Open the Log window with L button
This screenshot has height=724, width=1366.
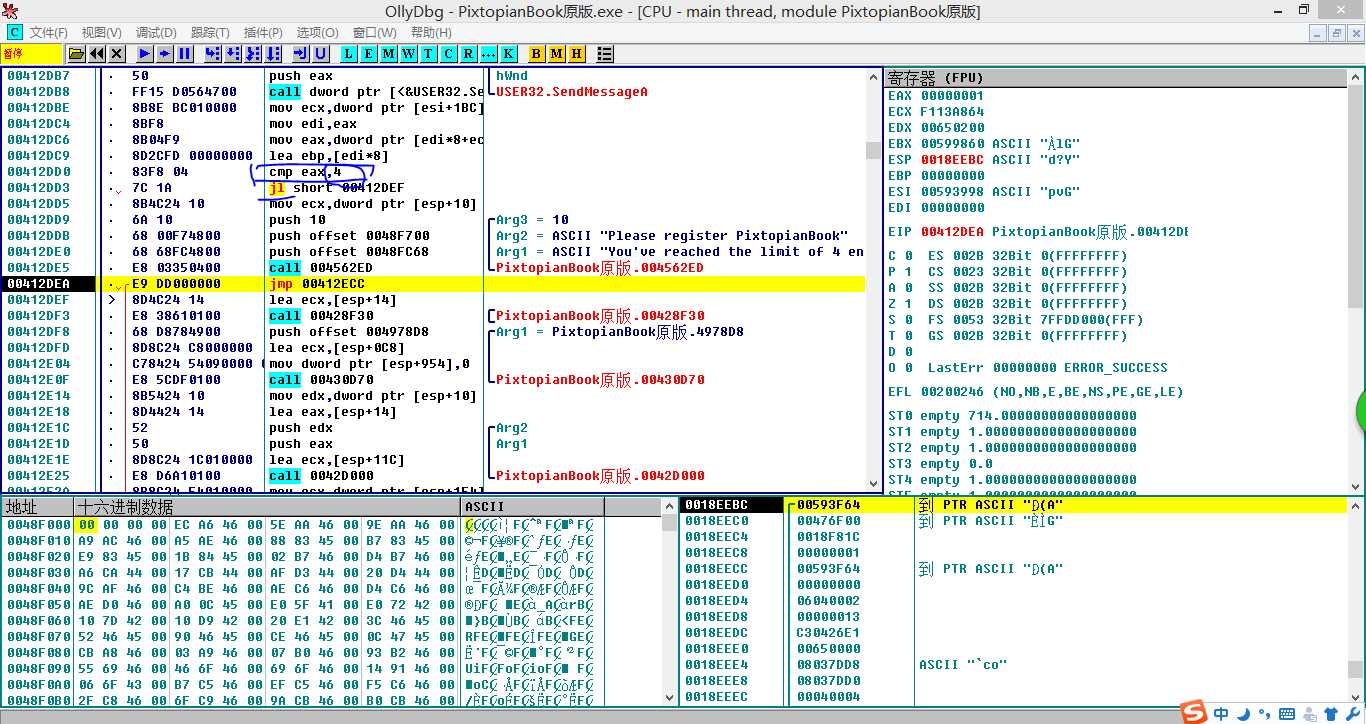point(349,54)
